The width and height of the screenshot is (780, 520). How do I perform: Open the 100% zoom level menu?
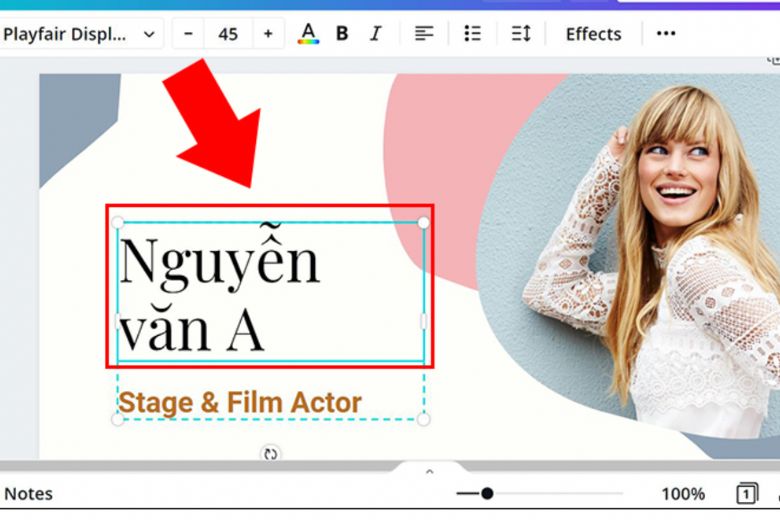click(x=683, y=494)
